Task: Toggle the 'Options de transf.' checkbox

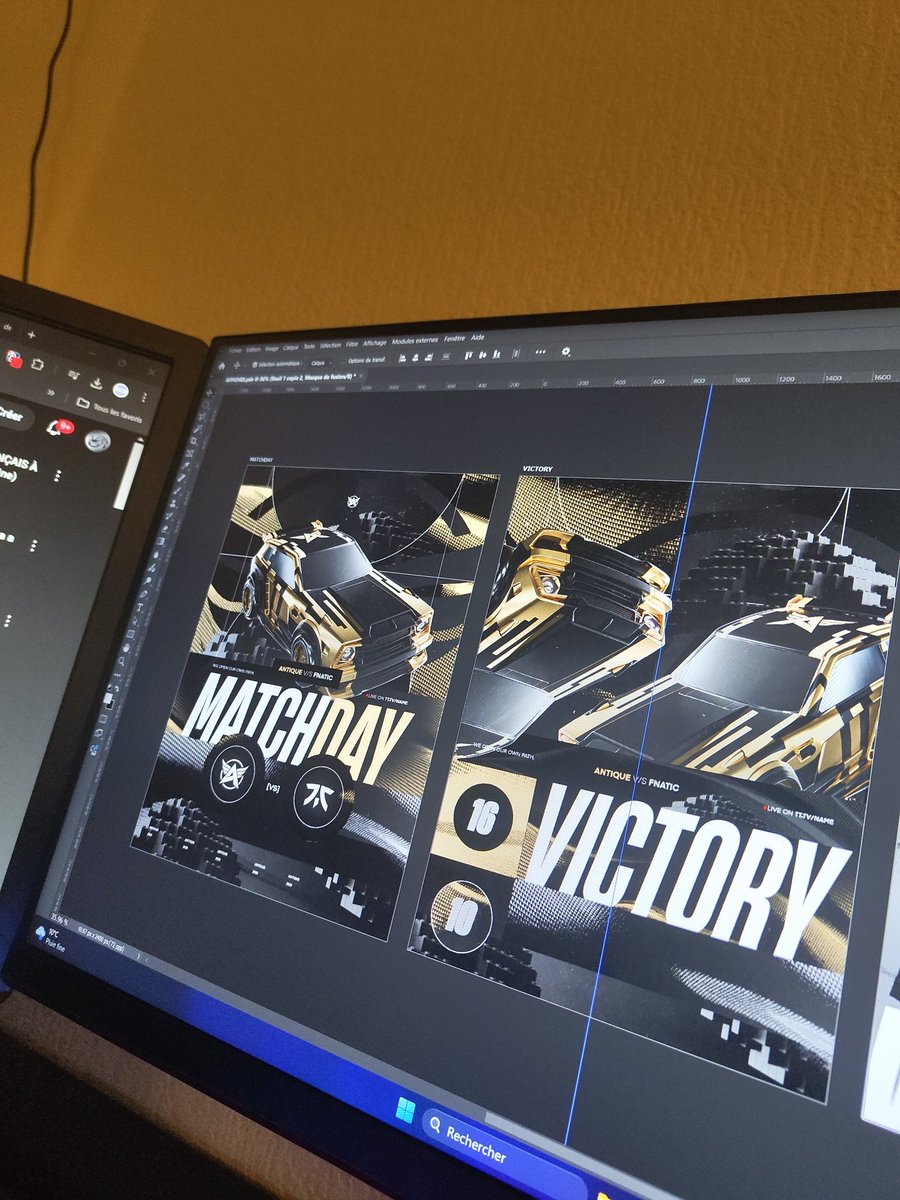Action: pyautogui.click(x=343, y=361)
